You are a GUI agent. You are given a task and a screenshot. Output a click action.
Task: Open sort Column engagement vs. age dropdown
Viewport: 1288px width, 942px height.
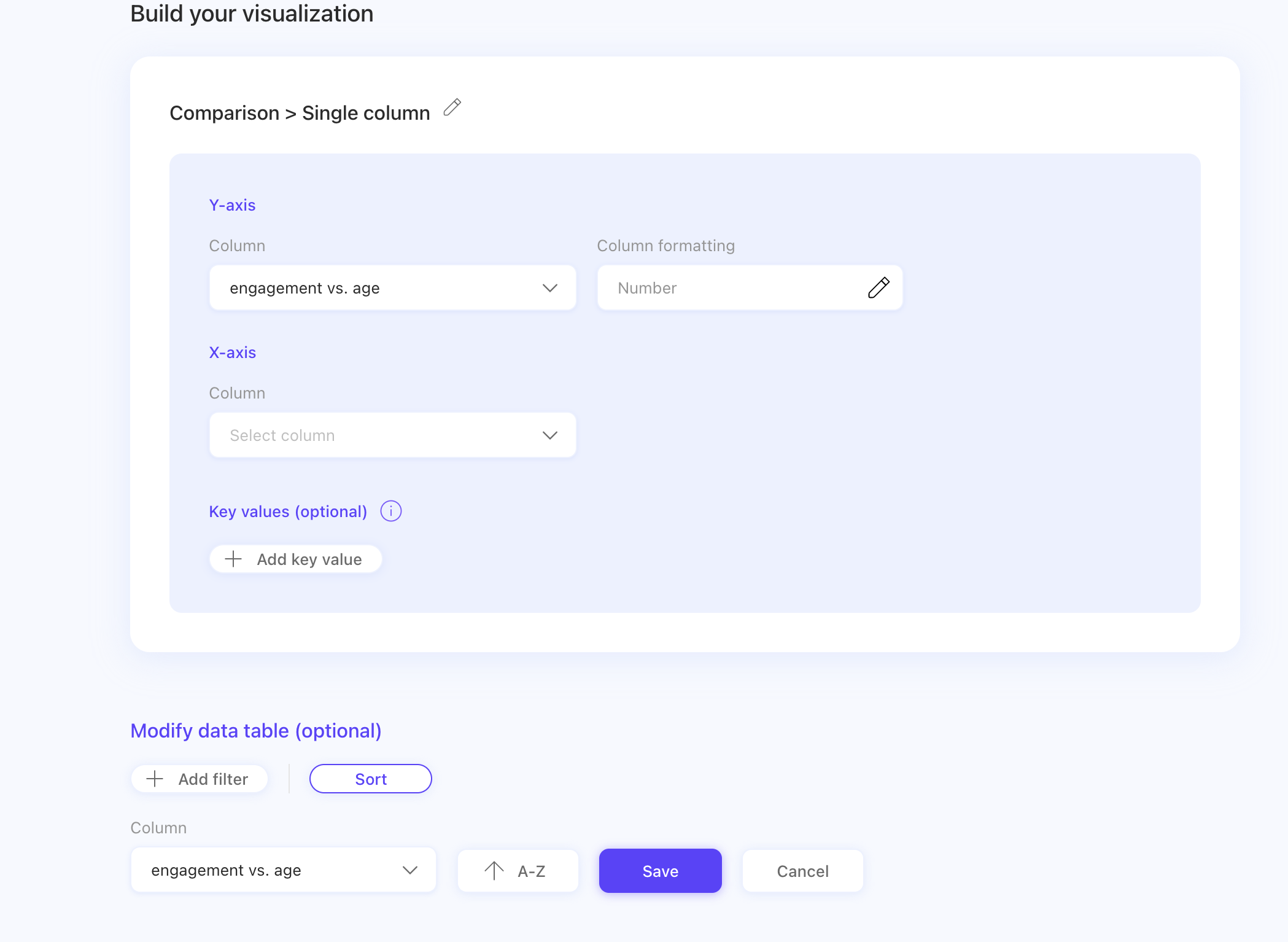270,870
